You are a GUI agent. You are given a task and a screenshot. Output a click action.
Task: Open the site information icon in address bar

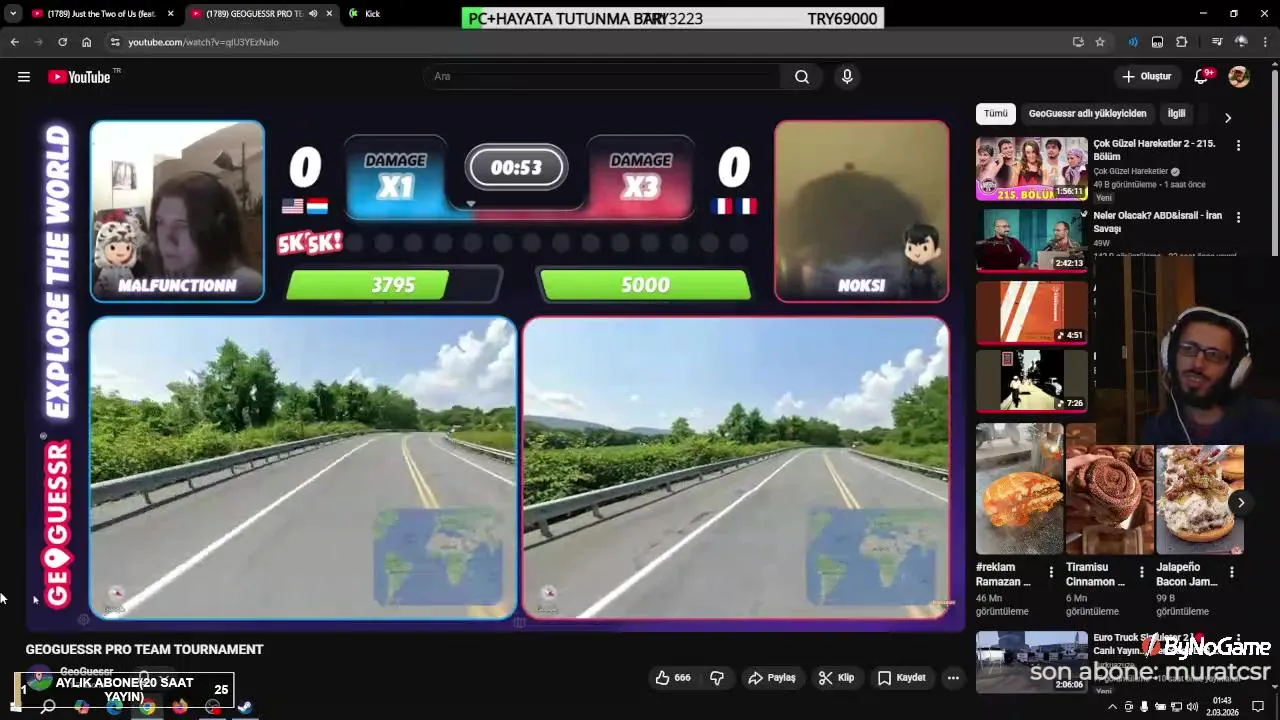(x=115, y=42)
